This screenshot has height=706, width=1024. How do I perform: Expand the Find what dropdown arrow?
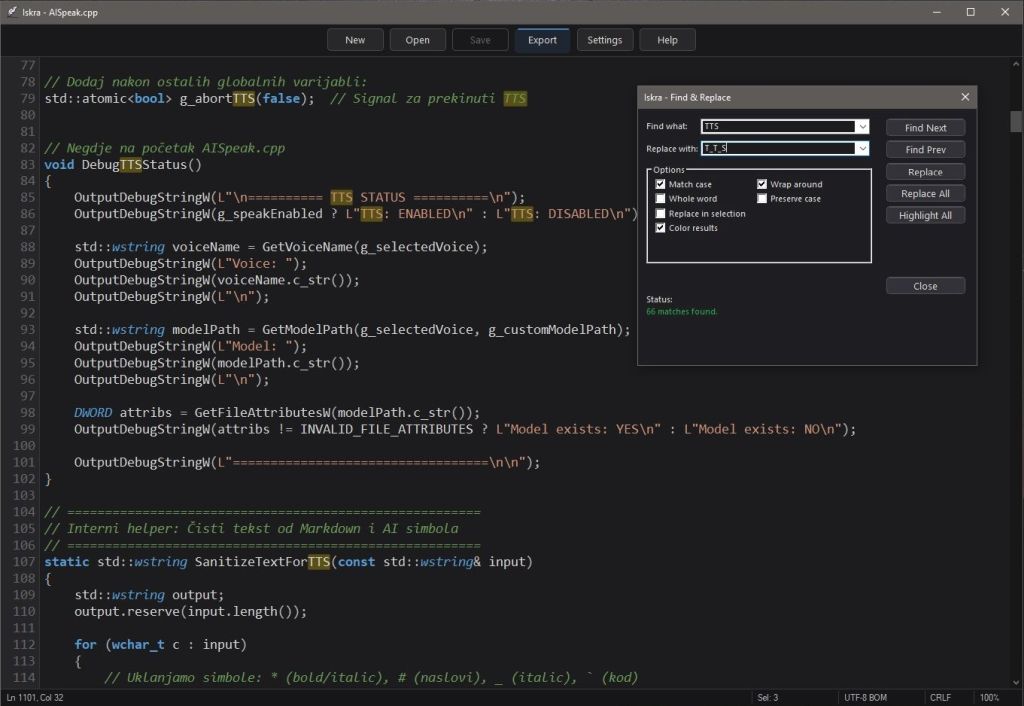click(x=862, y=127)
